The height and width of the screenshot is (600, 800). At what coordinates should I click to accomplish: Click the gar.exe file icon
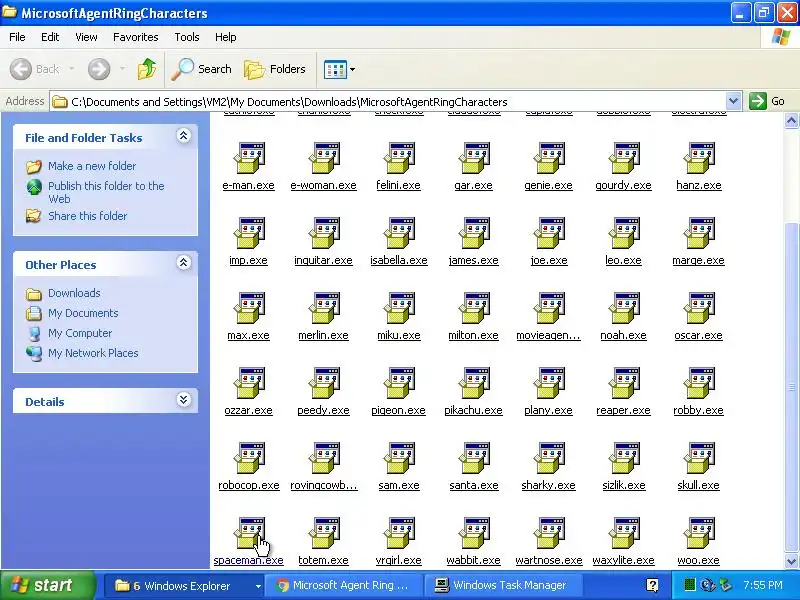[474, 158]
